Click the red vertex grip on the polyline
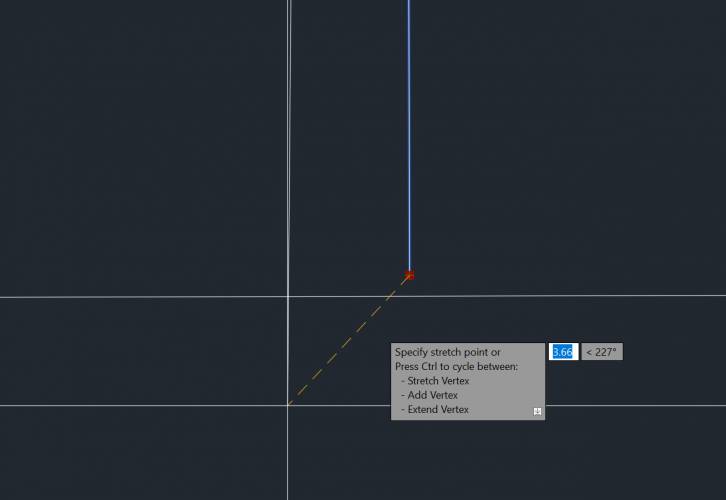 click(409, 275)
